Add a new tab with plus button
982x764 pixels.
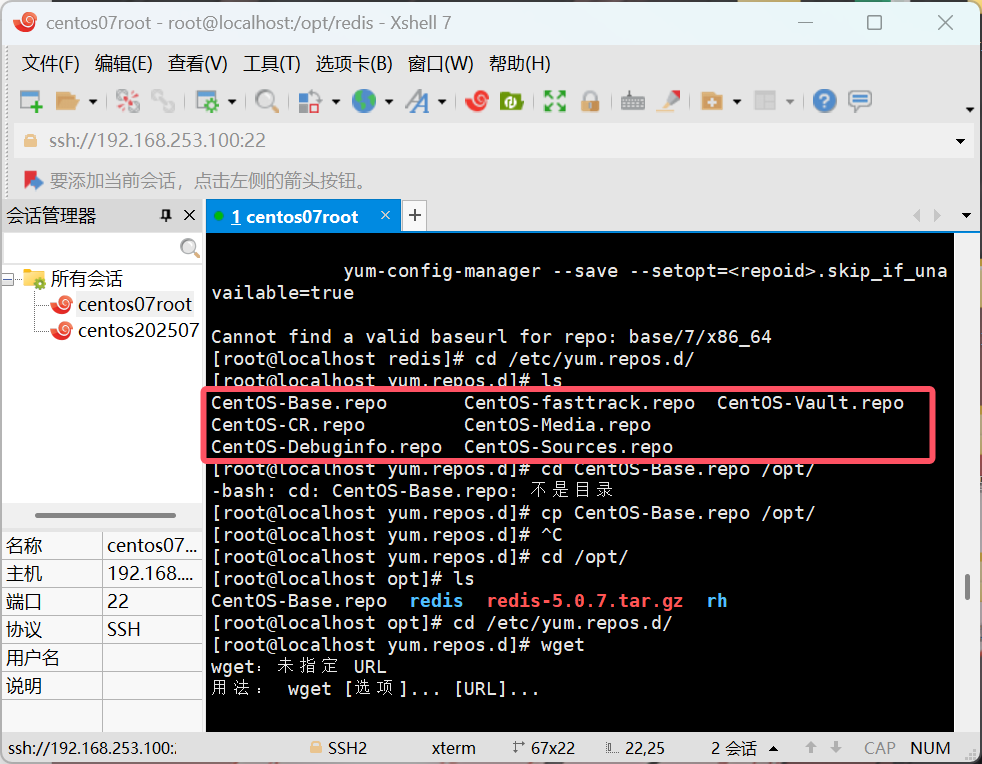point(415,215)
